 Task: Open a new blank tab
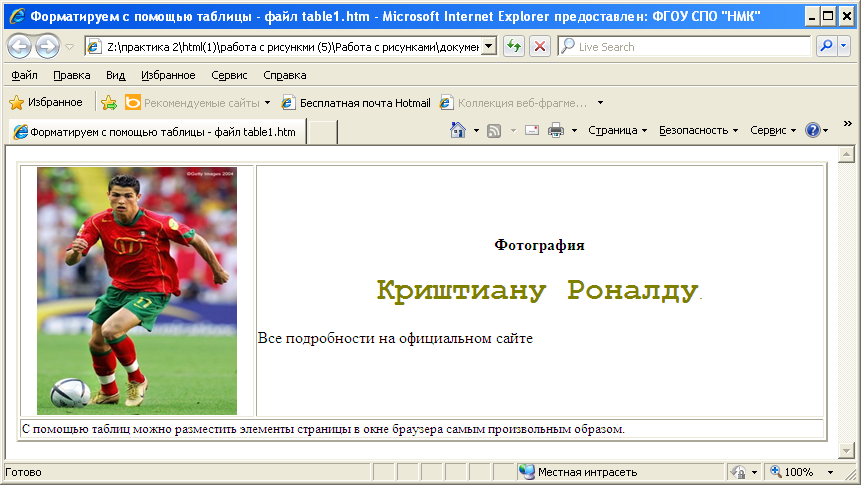point(322,132)
